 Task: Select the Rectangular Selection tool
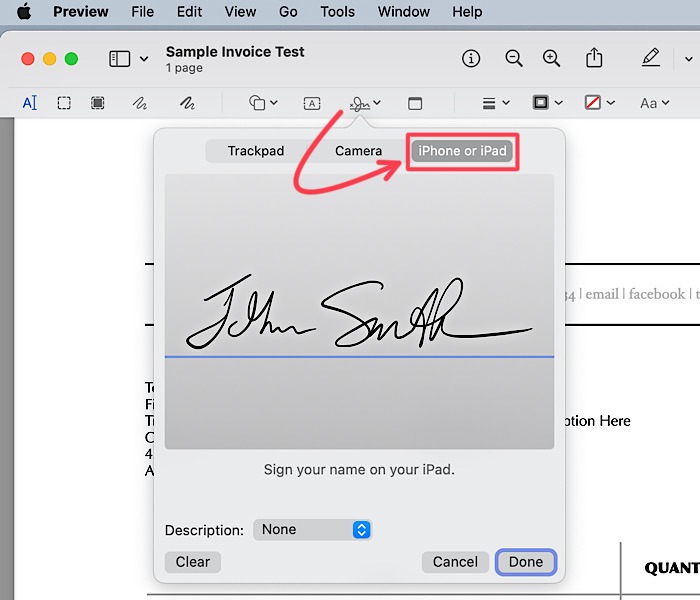[64, 103]
